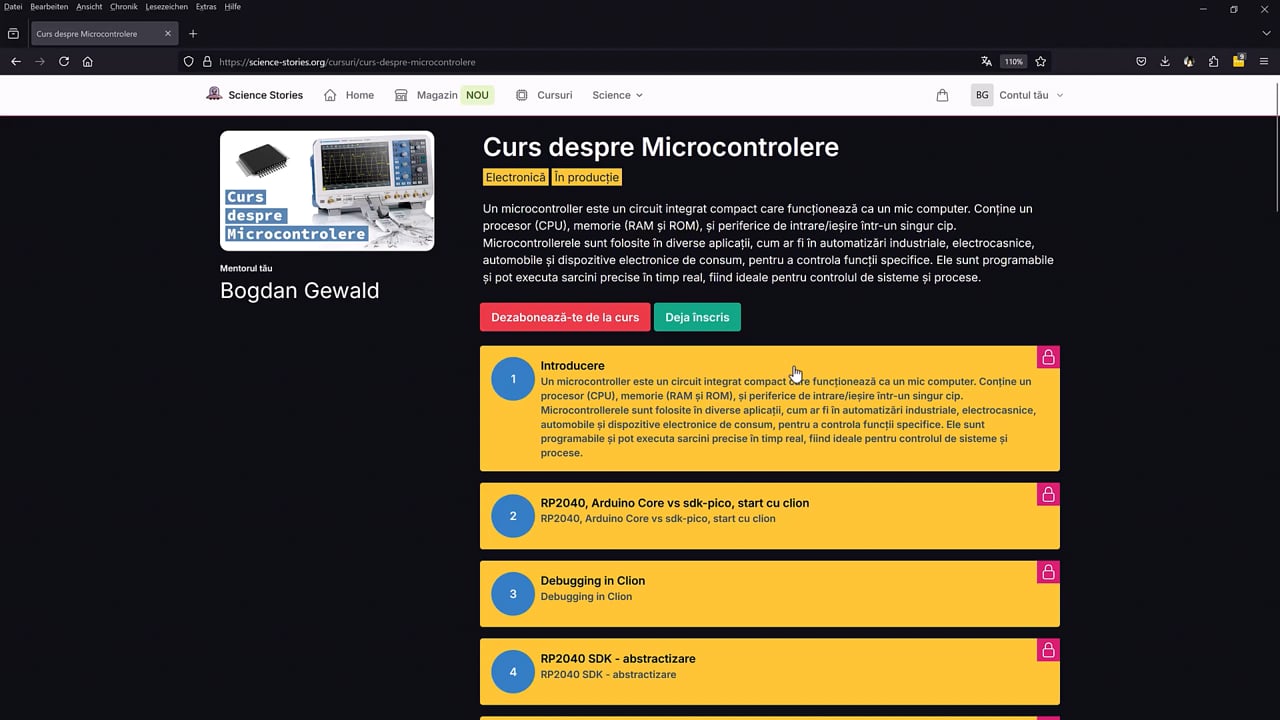Click the course cover thumbnail image
1280x720 pixels.
click(x=327, y=190)
